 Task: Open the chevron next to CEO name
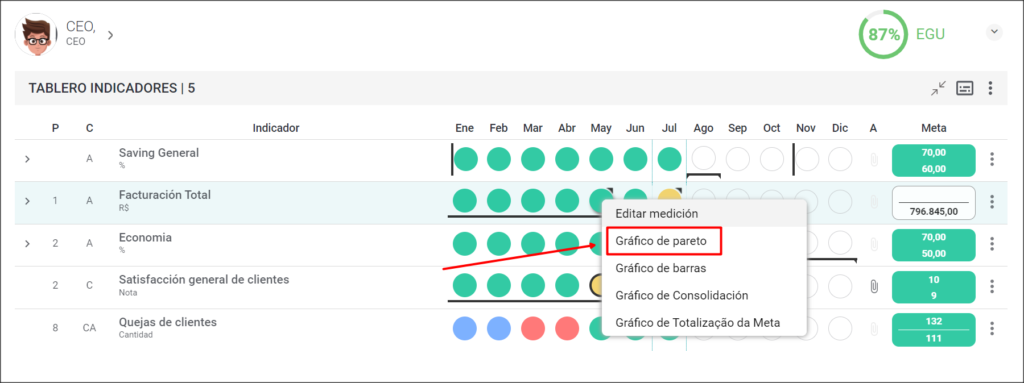[x=110, y=35]
